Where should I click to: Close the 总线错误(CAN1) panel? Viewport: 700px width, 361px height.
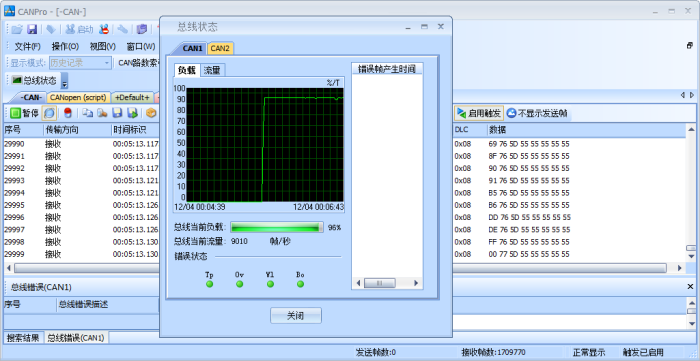(690, 287)
